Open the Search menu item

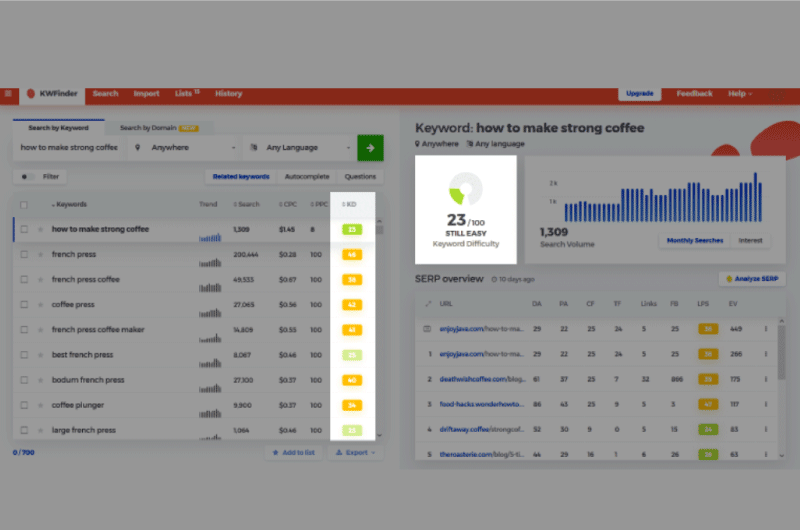(x=106, y=94)
